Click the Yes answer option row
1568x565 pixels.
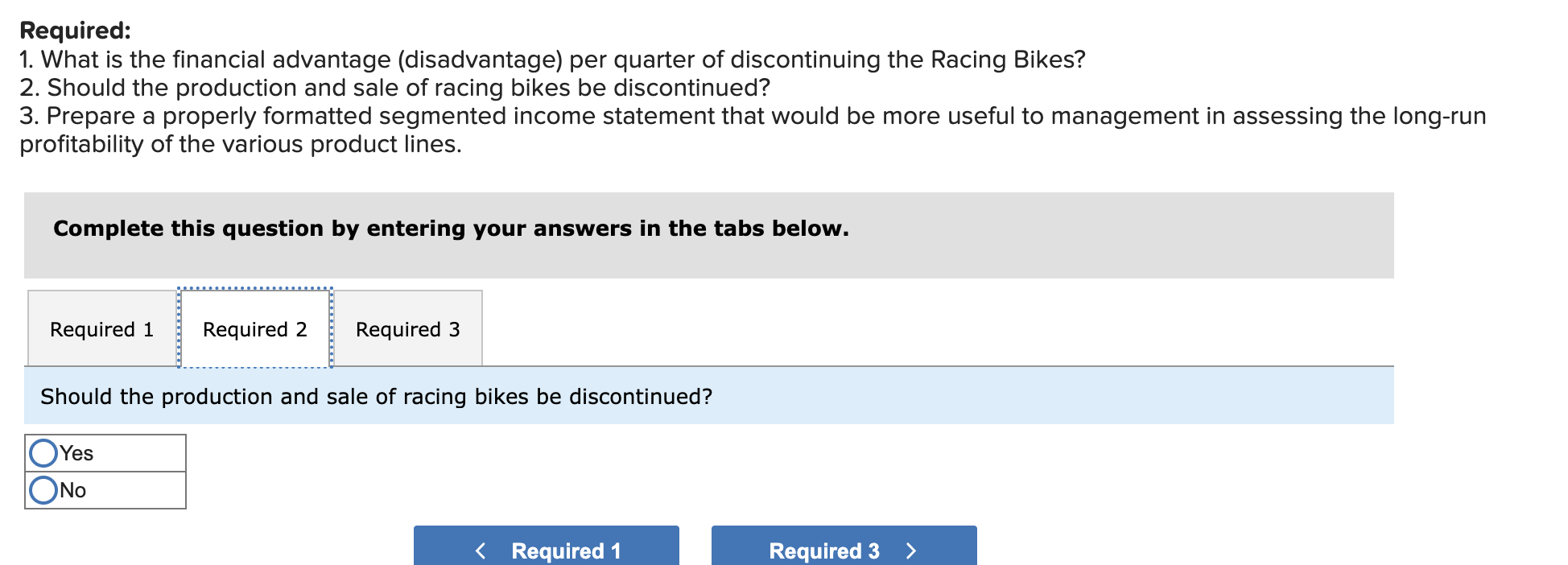pyautogui.click(x=105, y=452)
